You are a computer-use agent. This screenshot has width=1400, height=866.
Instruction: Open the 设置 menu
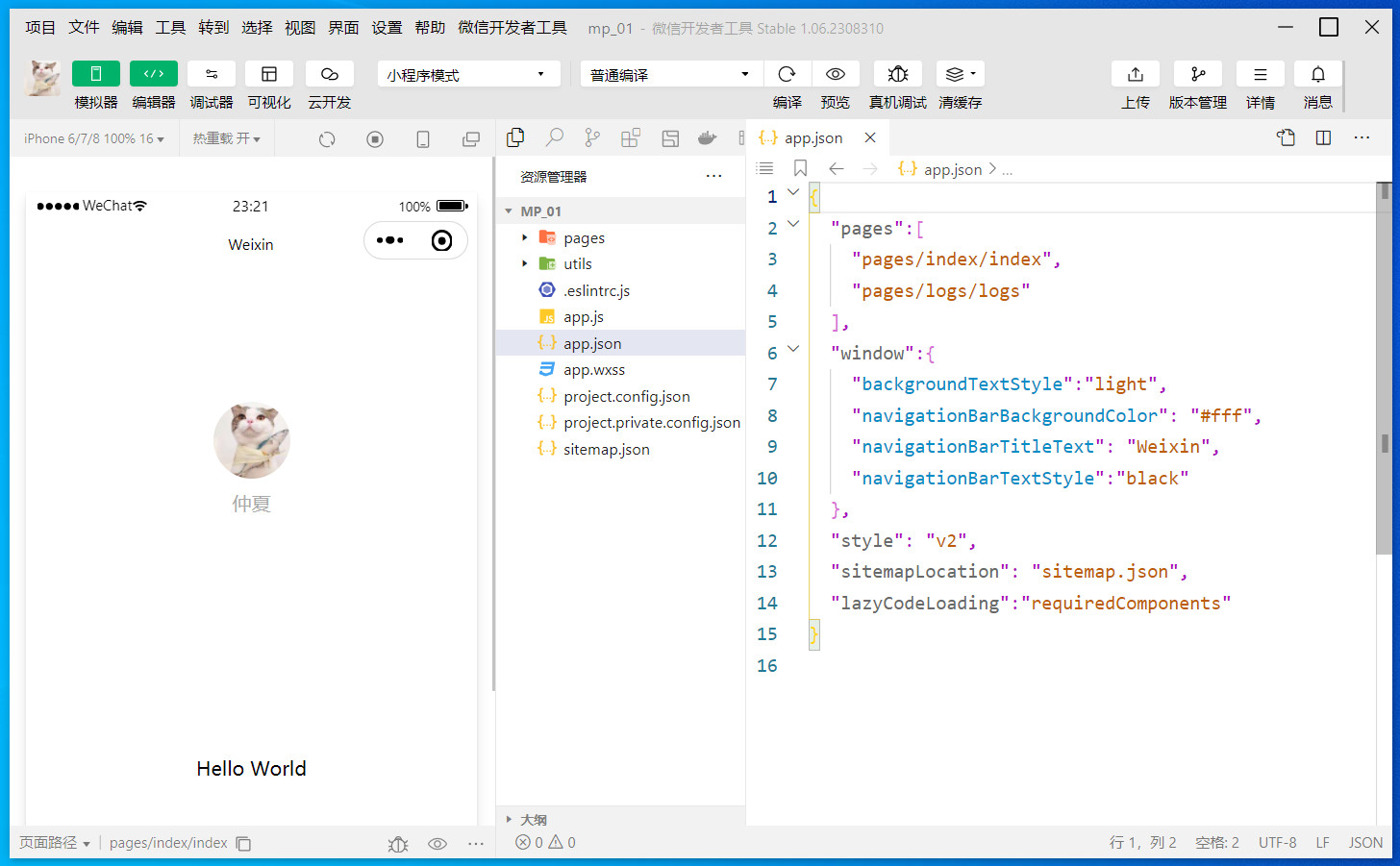coord(387,28)
